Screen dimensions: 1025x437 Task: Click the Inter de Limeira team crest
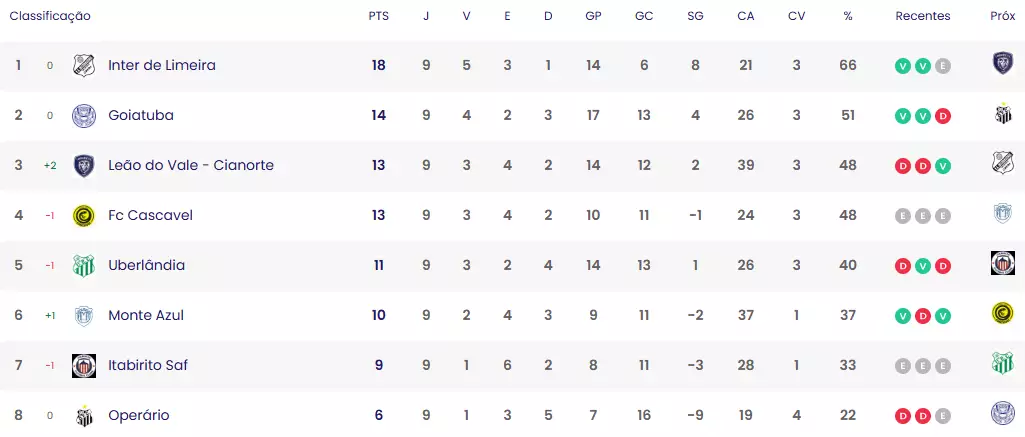pos(84,65)
